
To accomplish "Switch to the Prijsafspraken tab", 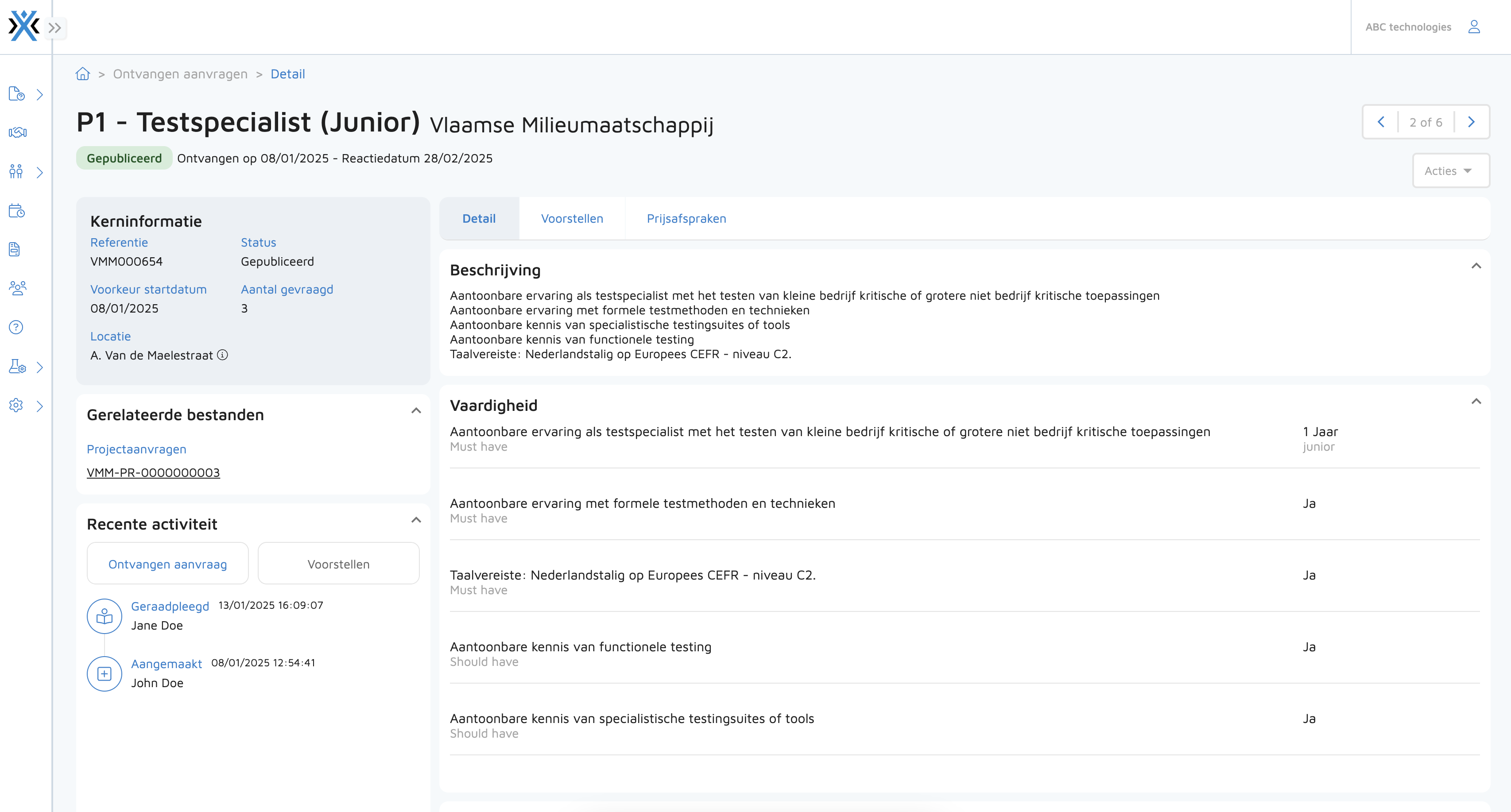I will pyautogui.click(x=686, y=219).
